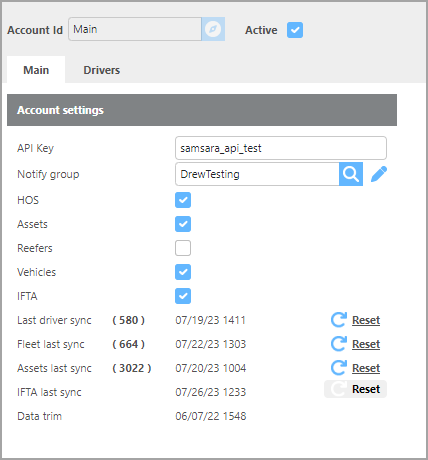The image size is (428, 460).
Task: Reset the Assets last sync
Action: [366, 368]
